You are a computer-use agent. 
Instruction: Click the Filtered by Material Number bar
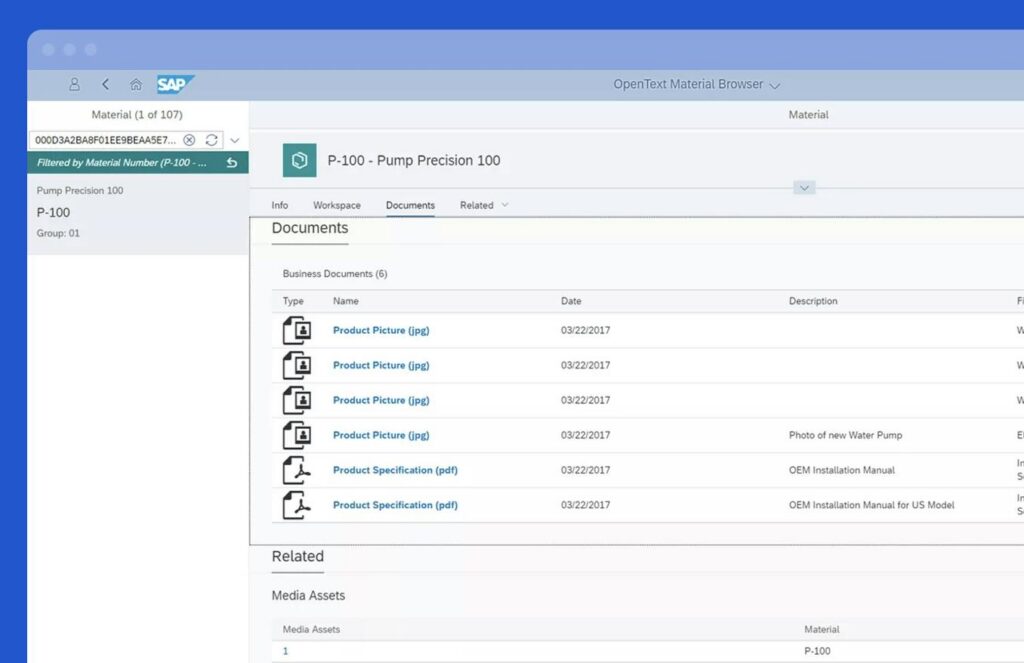coord(138,163)
